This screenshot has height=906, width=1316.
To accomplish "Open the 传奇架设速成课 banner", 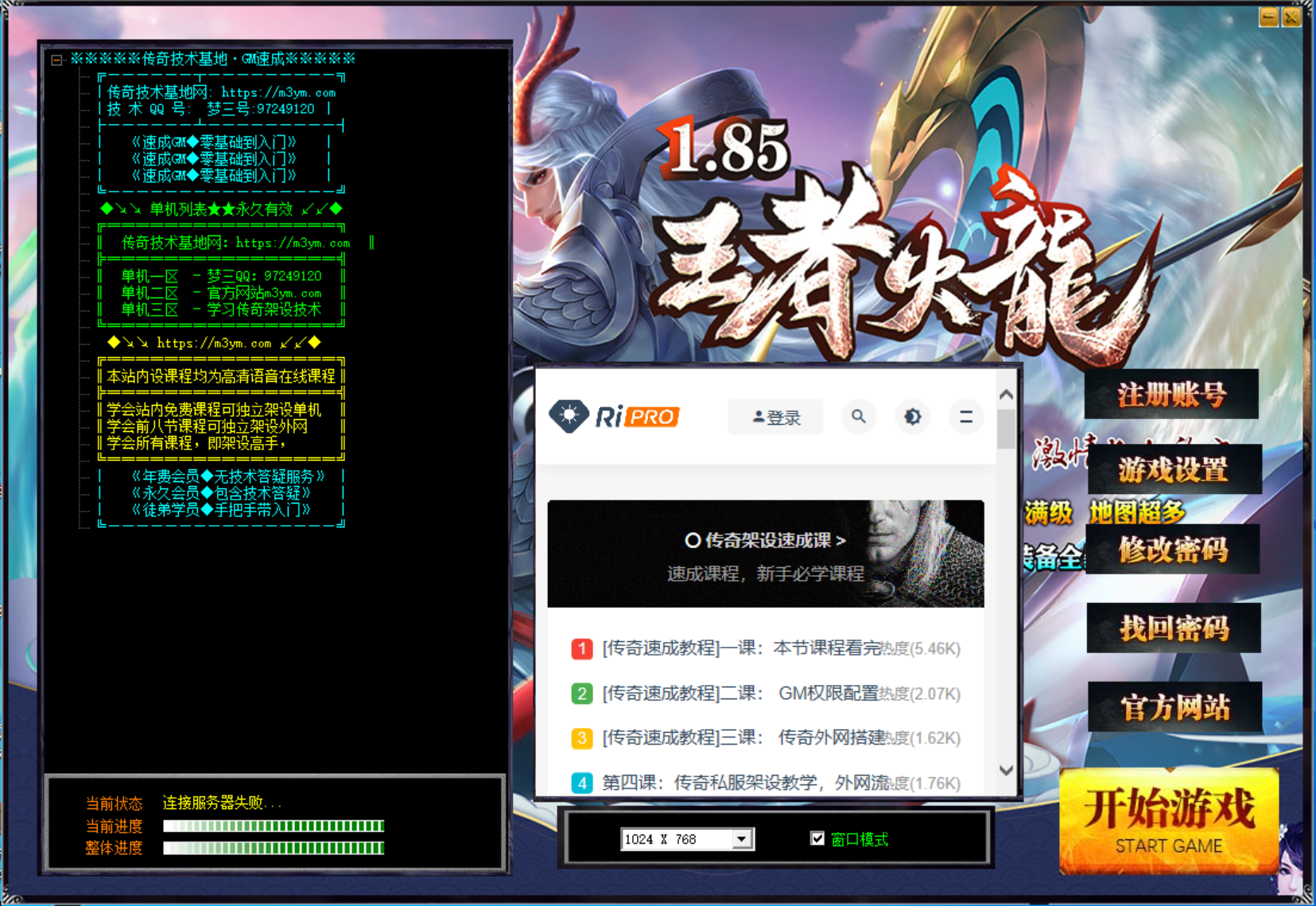I will coord(766,554).
